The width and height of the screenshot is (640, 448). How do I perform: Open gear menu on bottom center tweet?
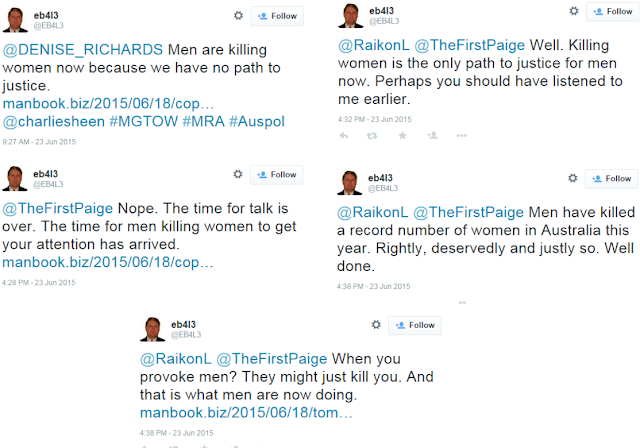click(376, 324)
